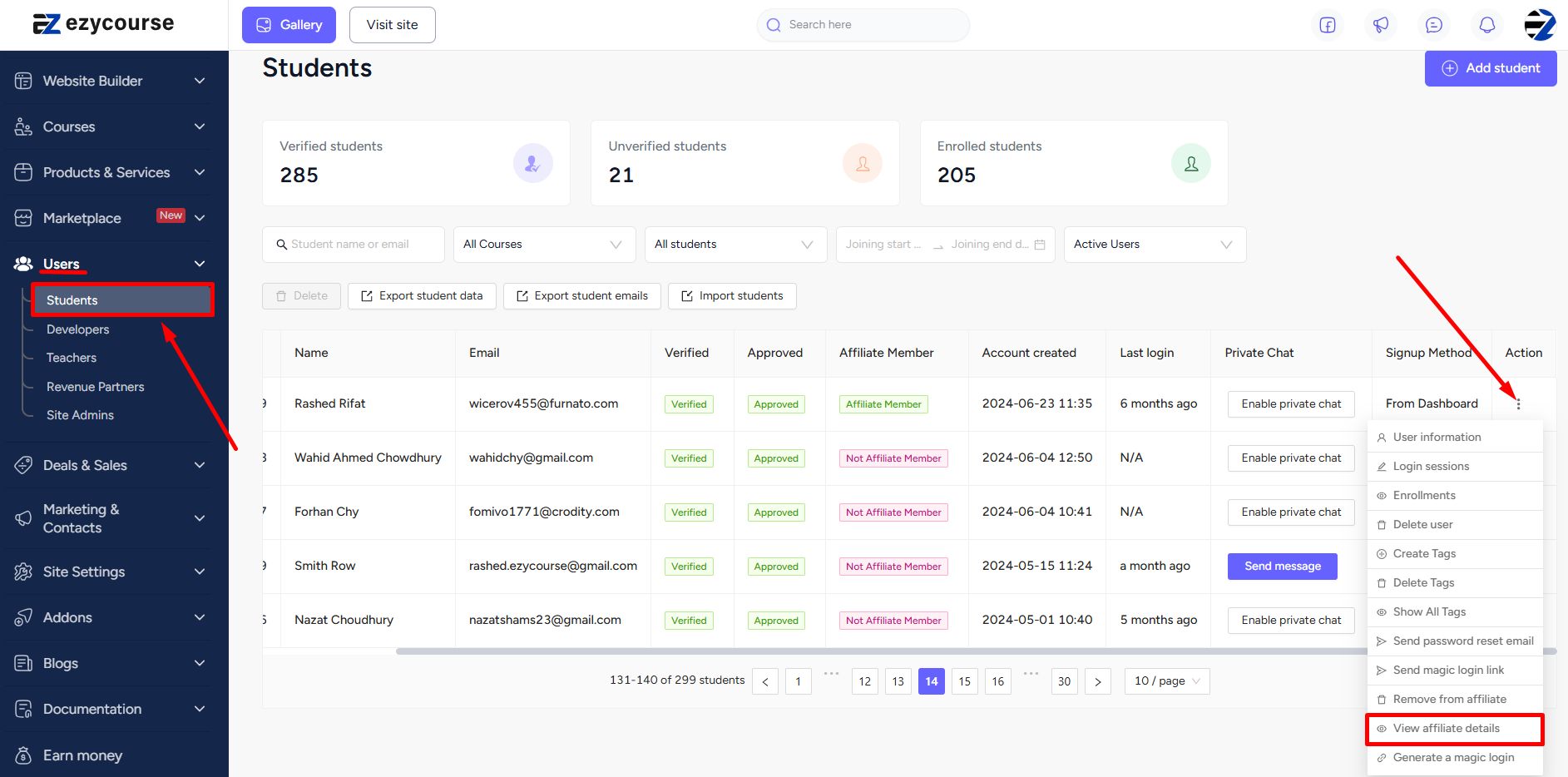The image size is (1568, 777).
Task: Select Site Admins in Users submenu
Action: click(80, 415)
